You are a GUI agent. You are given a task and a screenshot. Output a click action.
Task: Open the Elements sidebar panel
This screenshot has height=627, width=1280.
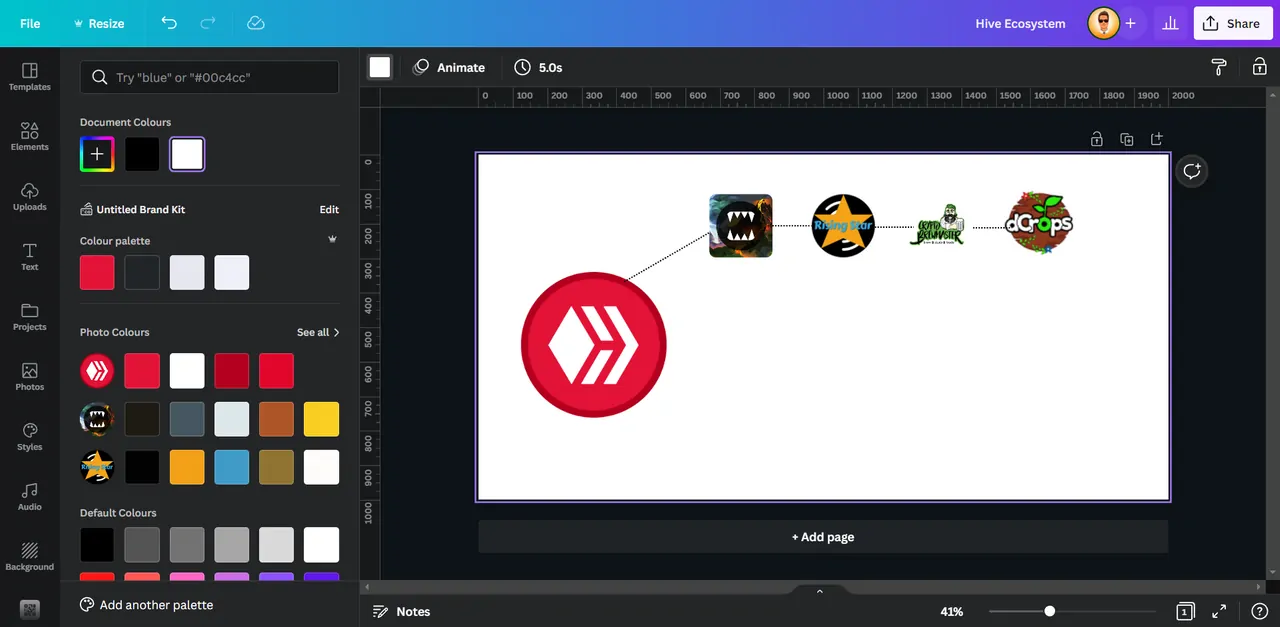click(30, 137)
